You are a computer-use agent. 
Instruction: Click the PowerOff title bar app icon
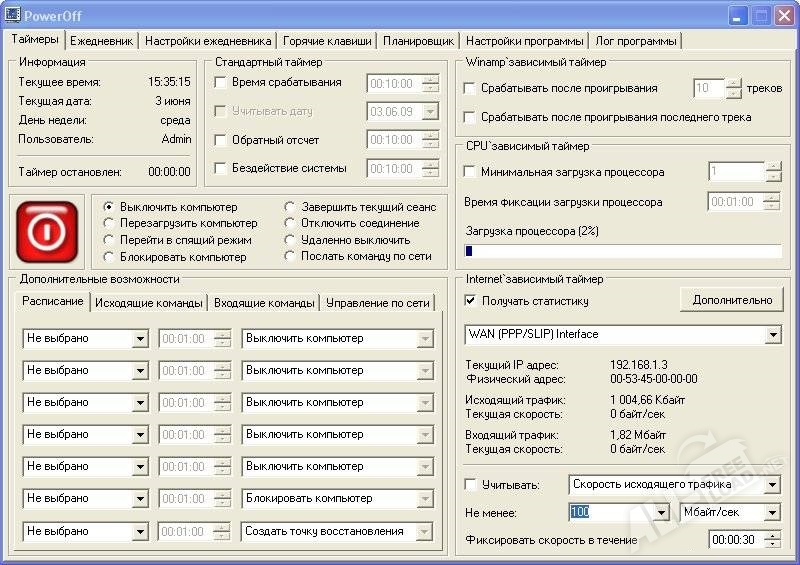[x=13, y=15]
